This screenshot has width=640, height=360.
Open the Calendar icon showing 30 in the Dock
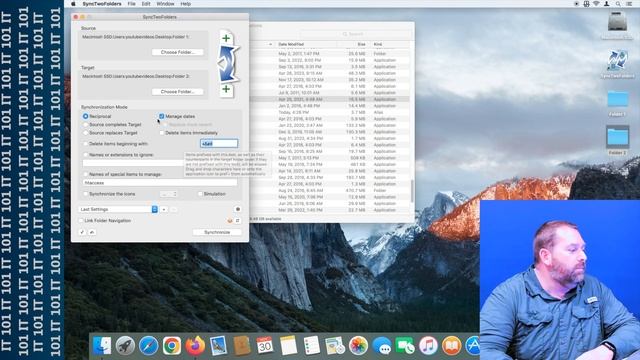pyautogui.click(x=265, y=346)
